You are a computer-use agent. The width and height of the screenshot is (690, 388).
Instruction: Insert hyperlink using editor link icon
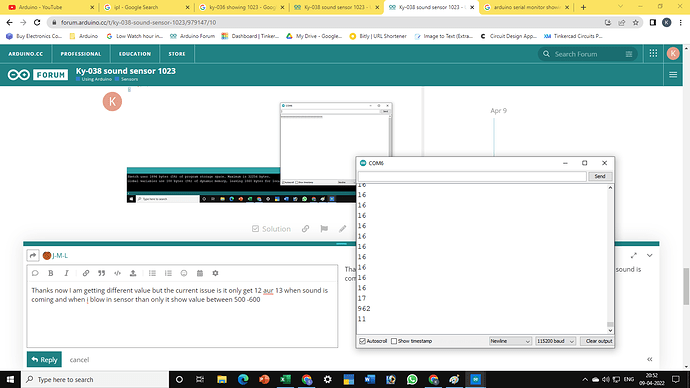[86, 273]
